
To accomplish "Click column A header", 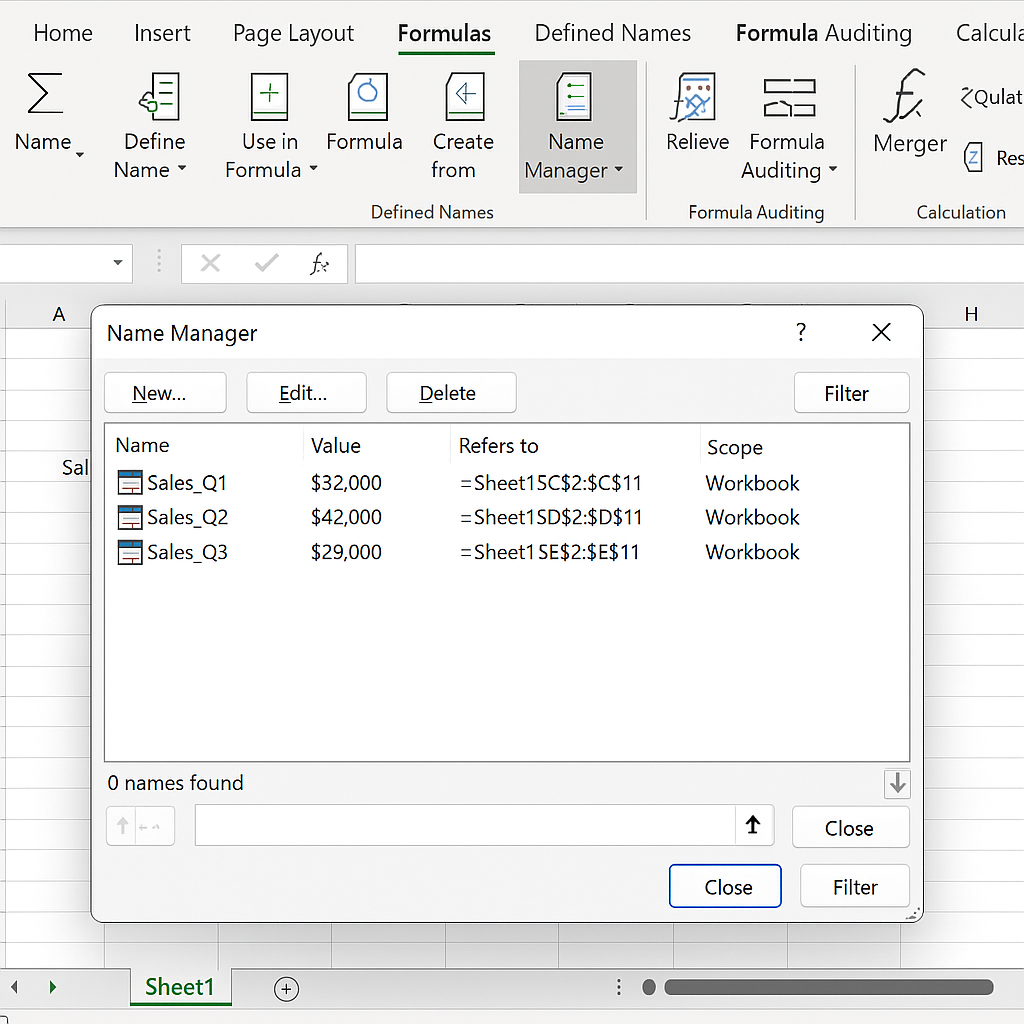I will point(59,315).
